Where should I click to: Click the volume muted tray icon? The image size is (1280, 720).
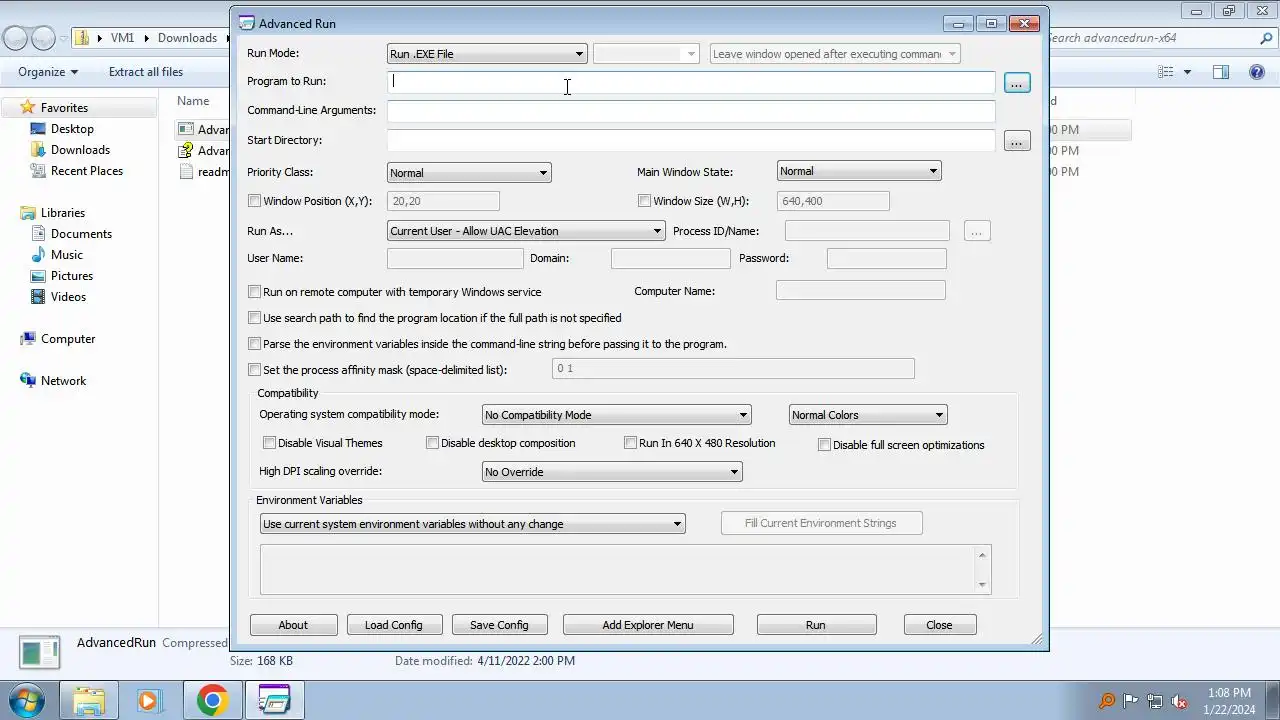pyautogui.click(x=1179, y=701)
